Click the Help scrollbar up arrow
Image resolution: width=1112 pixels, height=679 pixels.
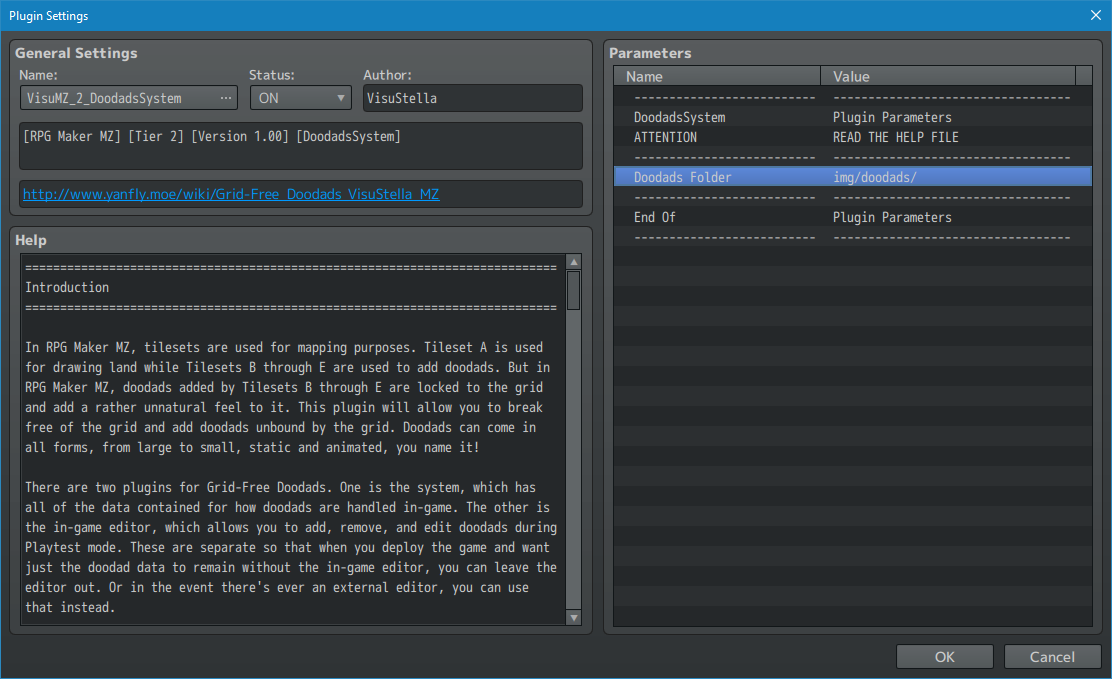coord(574,262)
